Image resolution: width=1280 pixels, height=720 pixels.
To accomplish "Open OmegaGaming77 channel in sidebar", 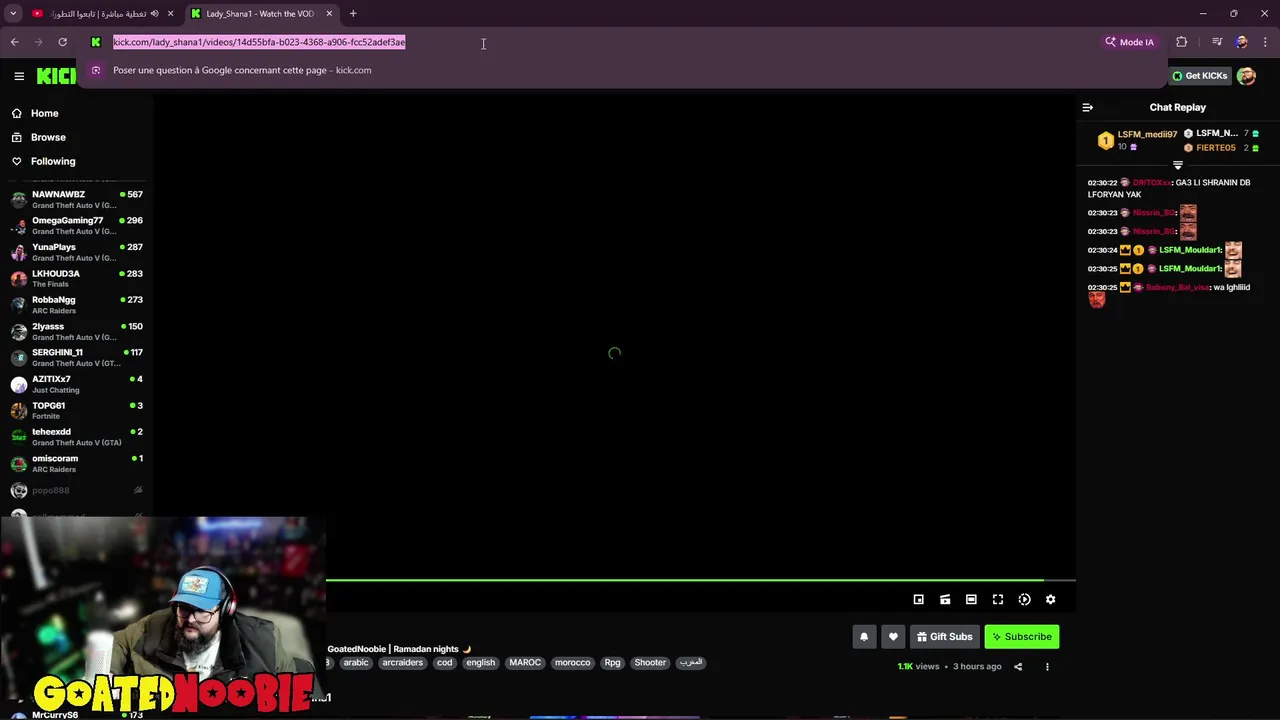I will pyautogui.click(x=76, y=226).
